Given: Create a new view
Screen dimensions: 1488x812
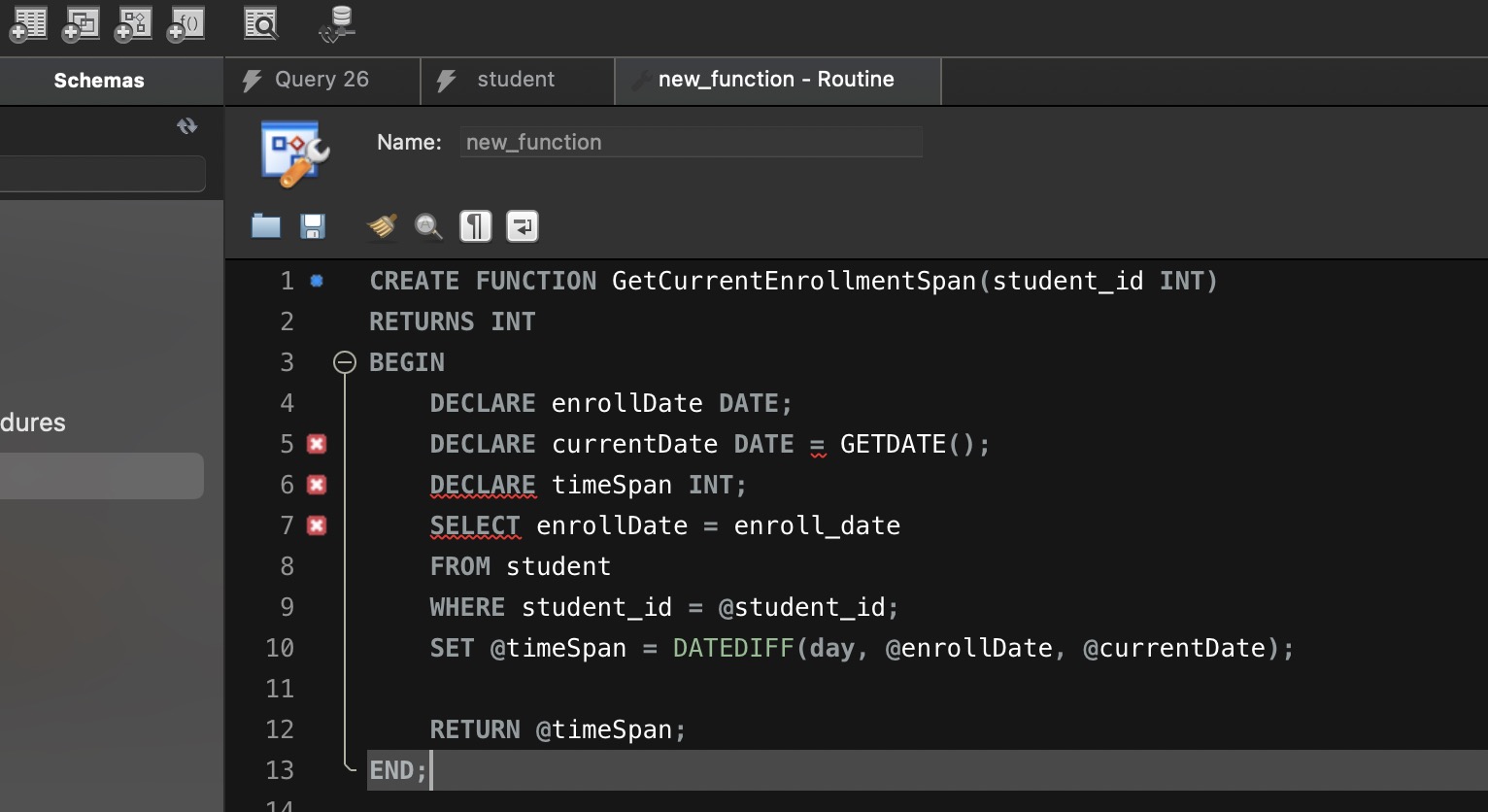Looking at the screenshot, I should 81,23.
